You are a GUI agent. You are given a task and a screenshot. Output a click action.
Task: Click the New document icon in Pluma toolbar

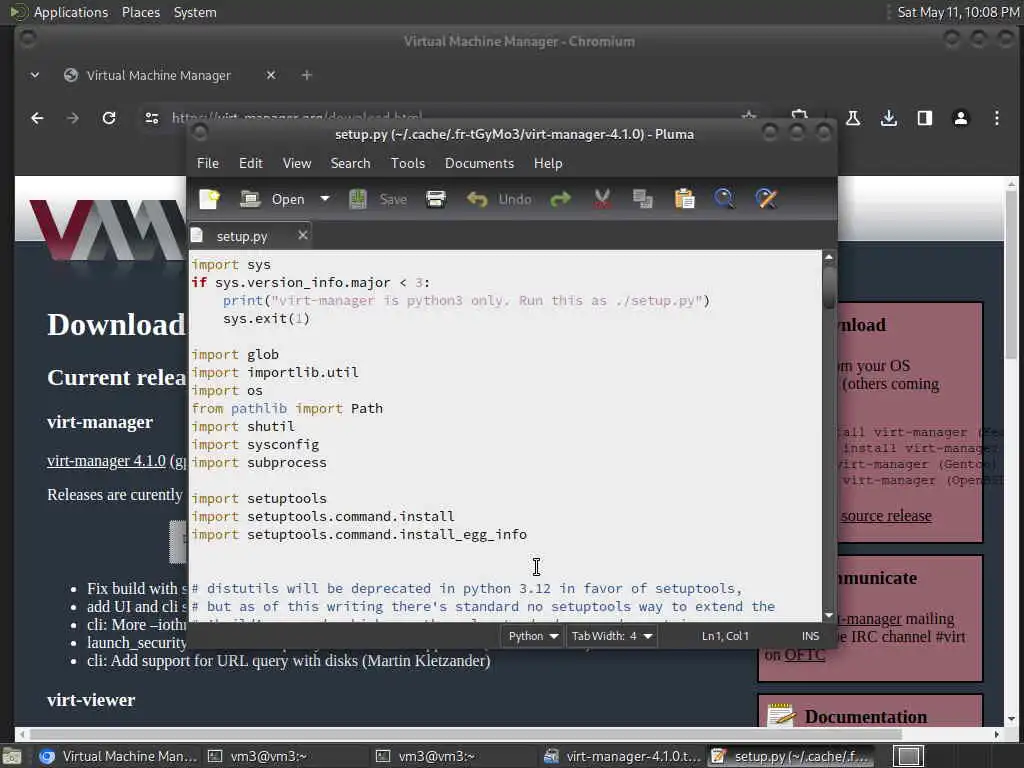click(209, 199)
